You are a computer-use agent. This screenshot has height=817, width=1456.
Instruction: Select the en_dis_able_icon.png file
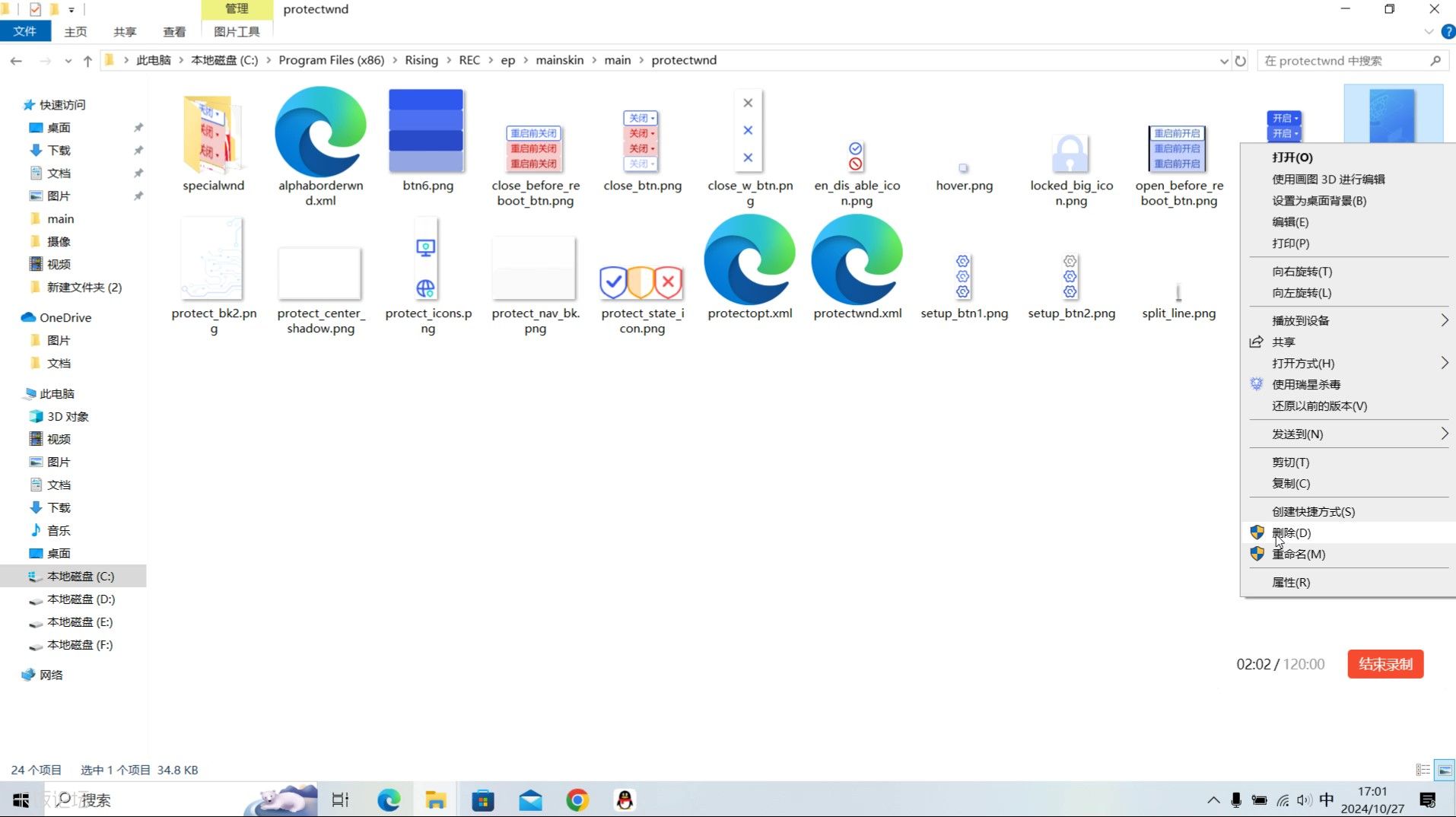coord(856,156)
